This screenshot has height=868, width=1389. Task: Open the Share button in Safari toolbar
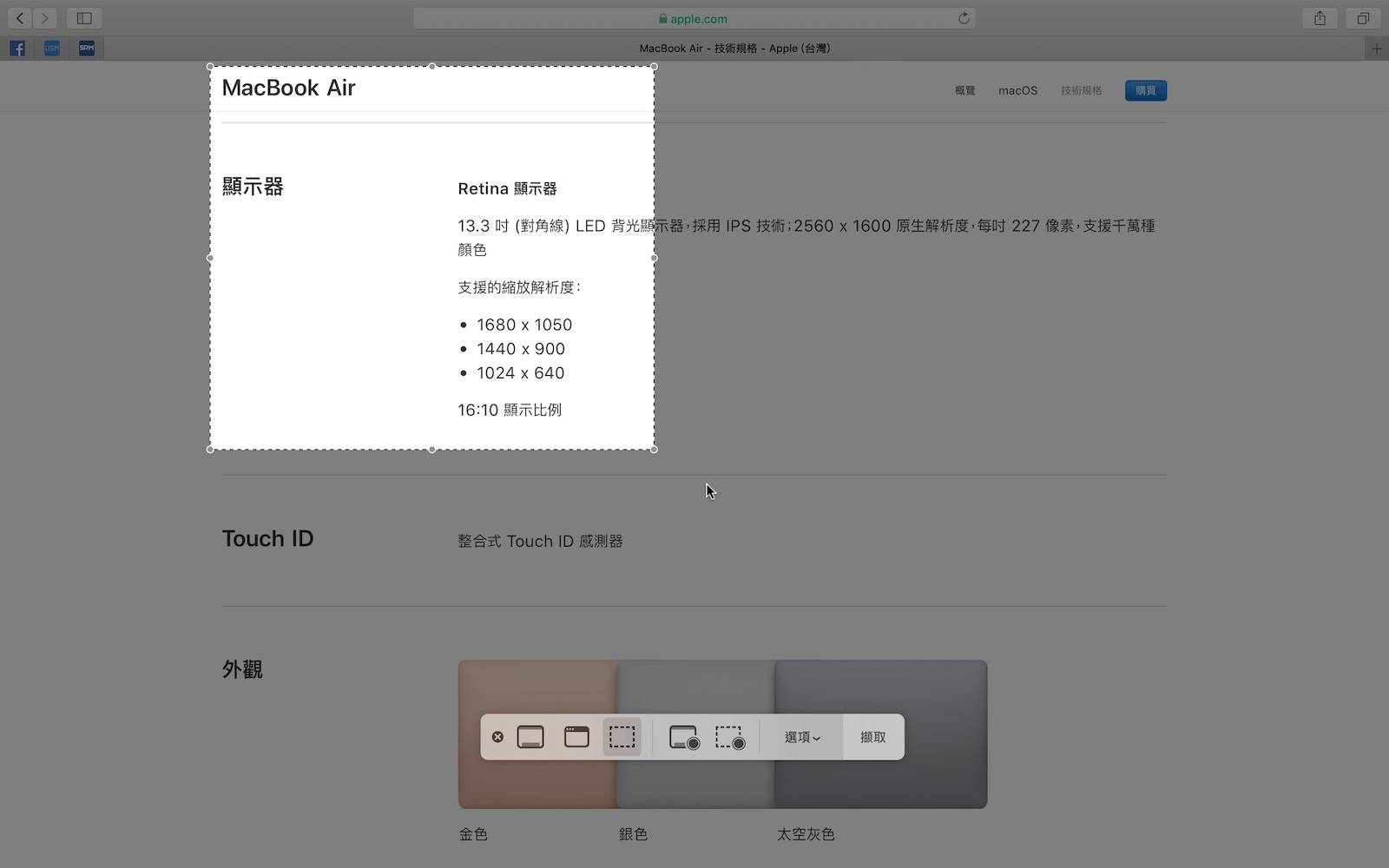1320,18
